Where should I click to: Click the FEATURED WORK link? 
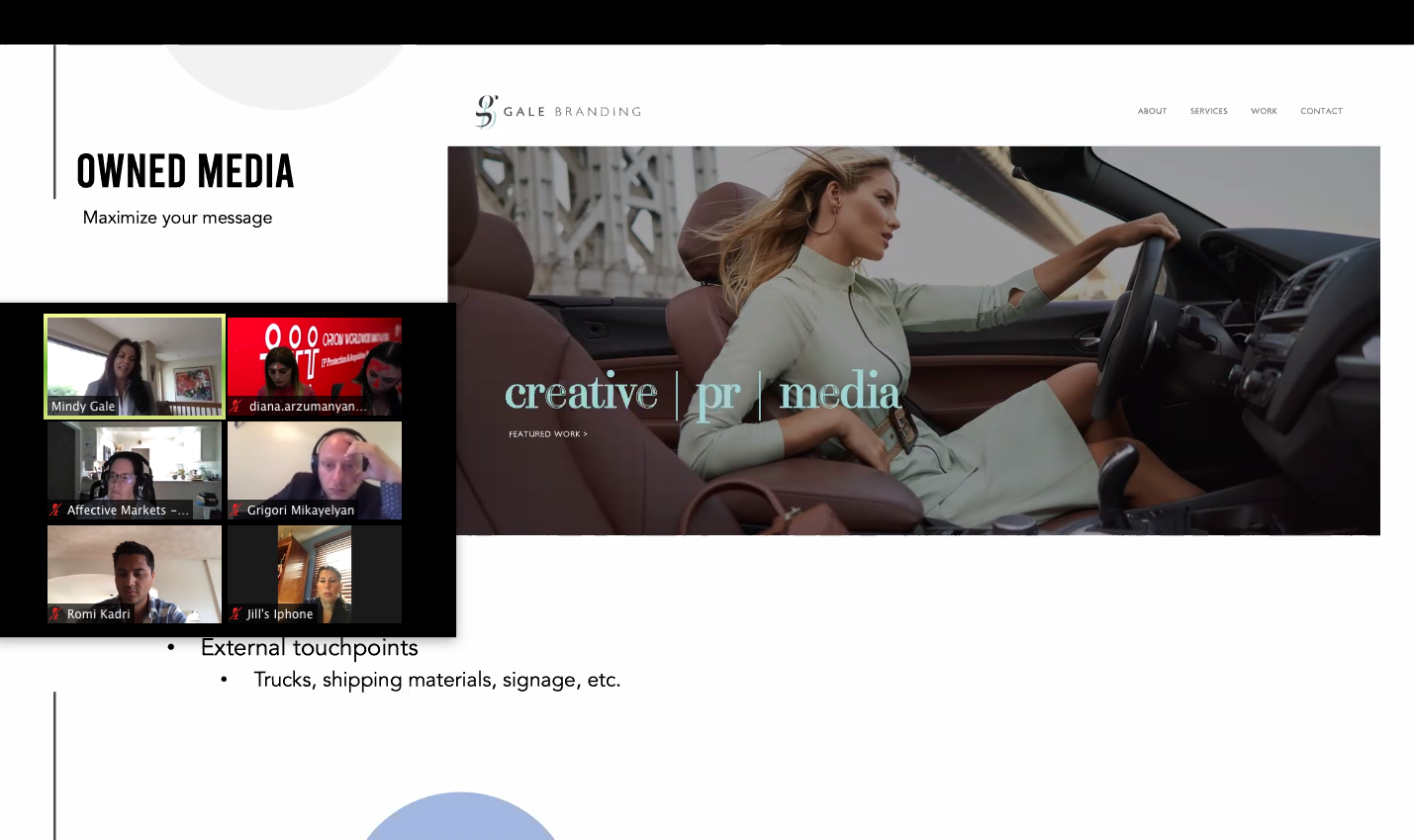548,434
